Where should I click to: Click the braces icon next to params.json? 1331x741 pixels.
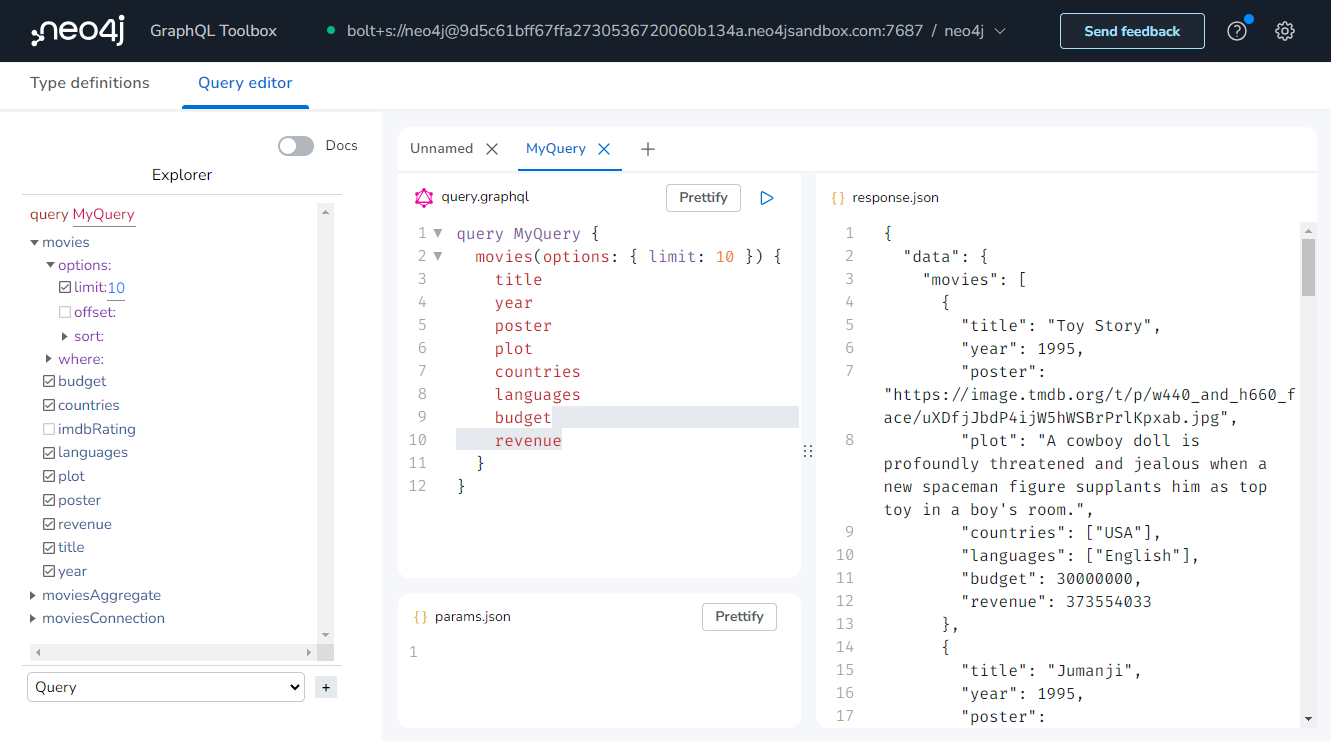(x=421, y=616)
